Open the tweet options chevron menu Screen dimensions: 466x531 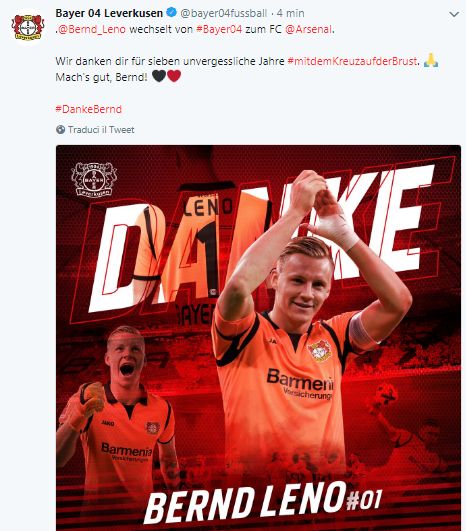click(x=454, y=14)
